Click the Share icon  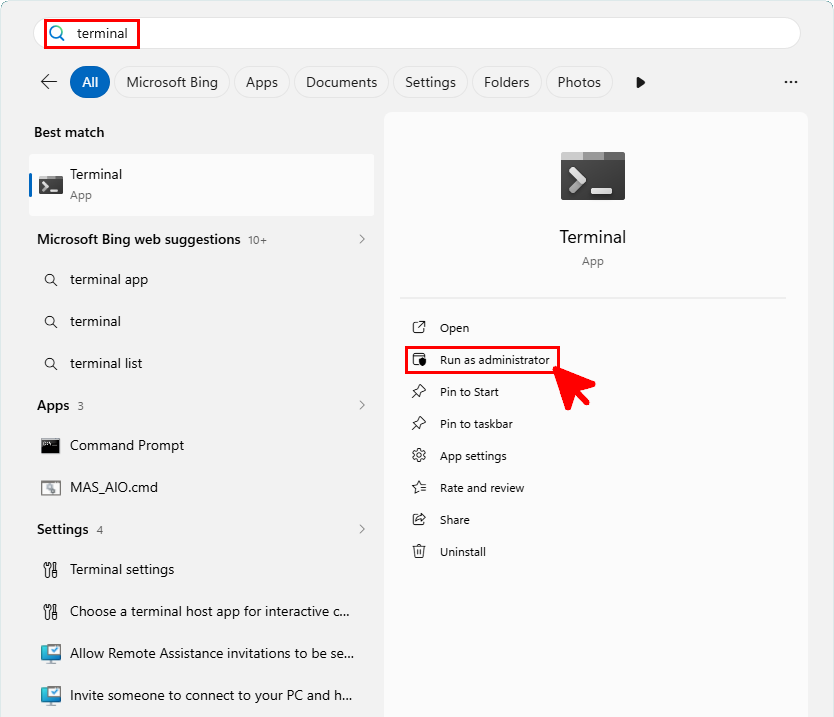[419, 519]
